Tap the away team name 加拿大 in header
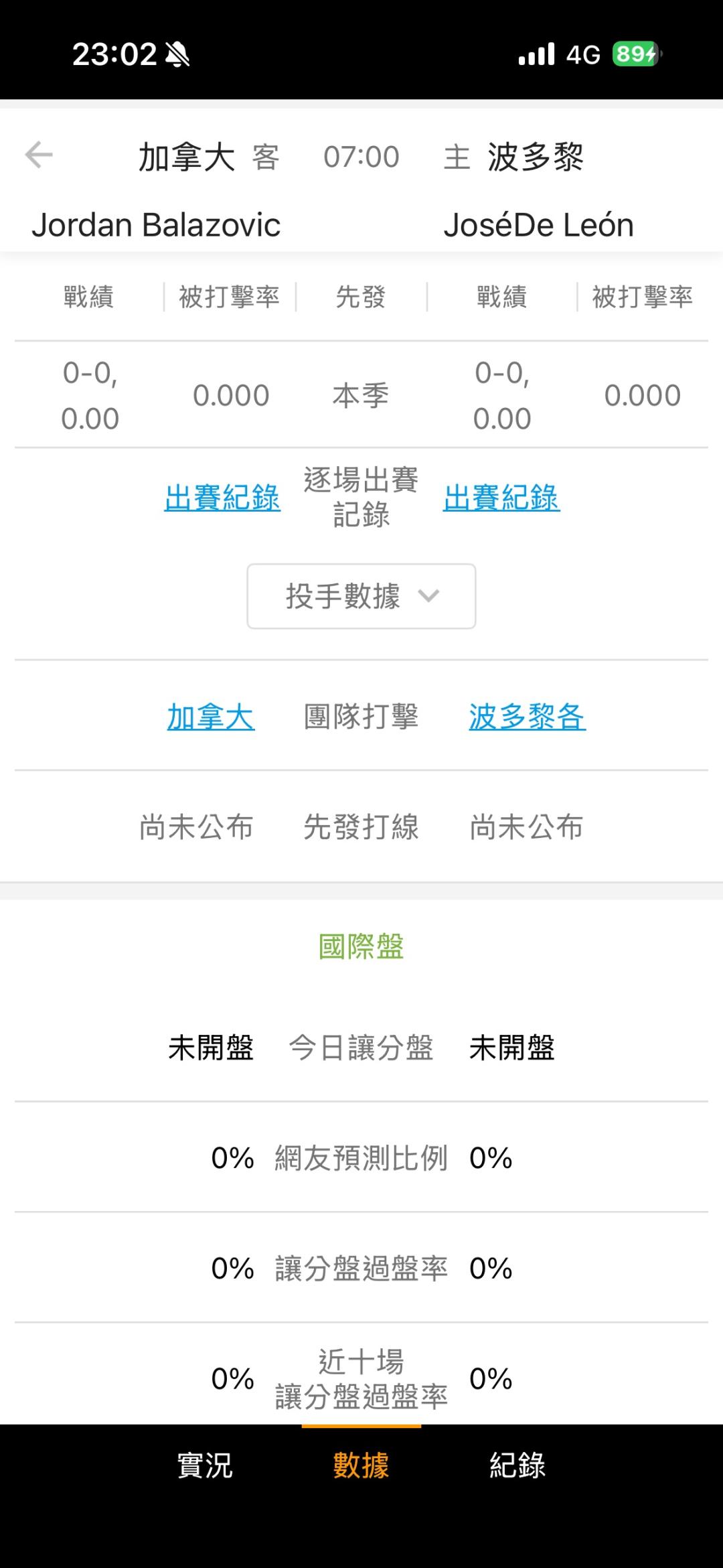Image resolution: width=723 pixels, height=1568 pixels. [187, 158]
